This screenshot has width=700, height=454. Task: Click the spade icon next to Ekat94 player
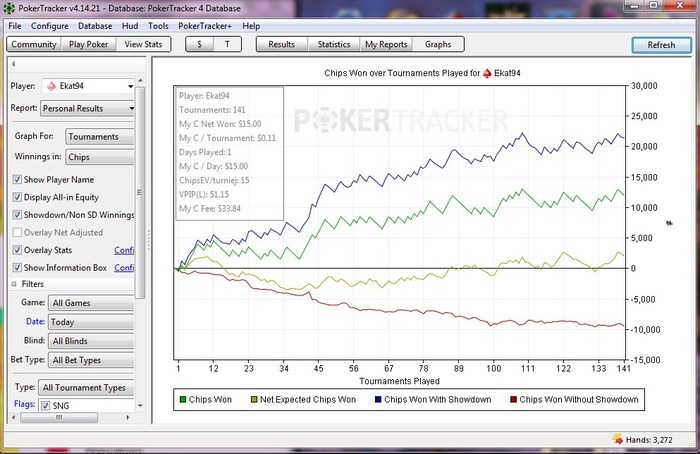pyautogui.click(x=52, y=86)
